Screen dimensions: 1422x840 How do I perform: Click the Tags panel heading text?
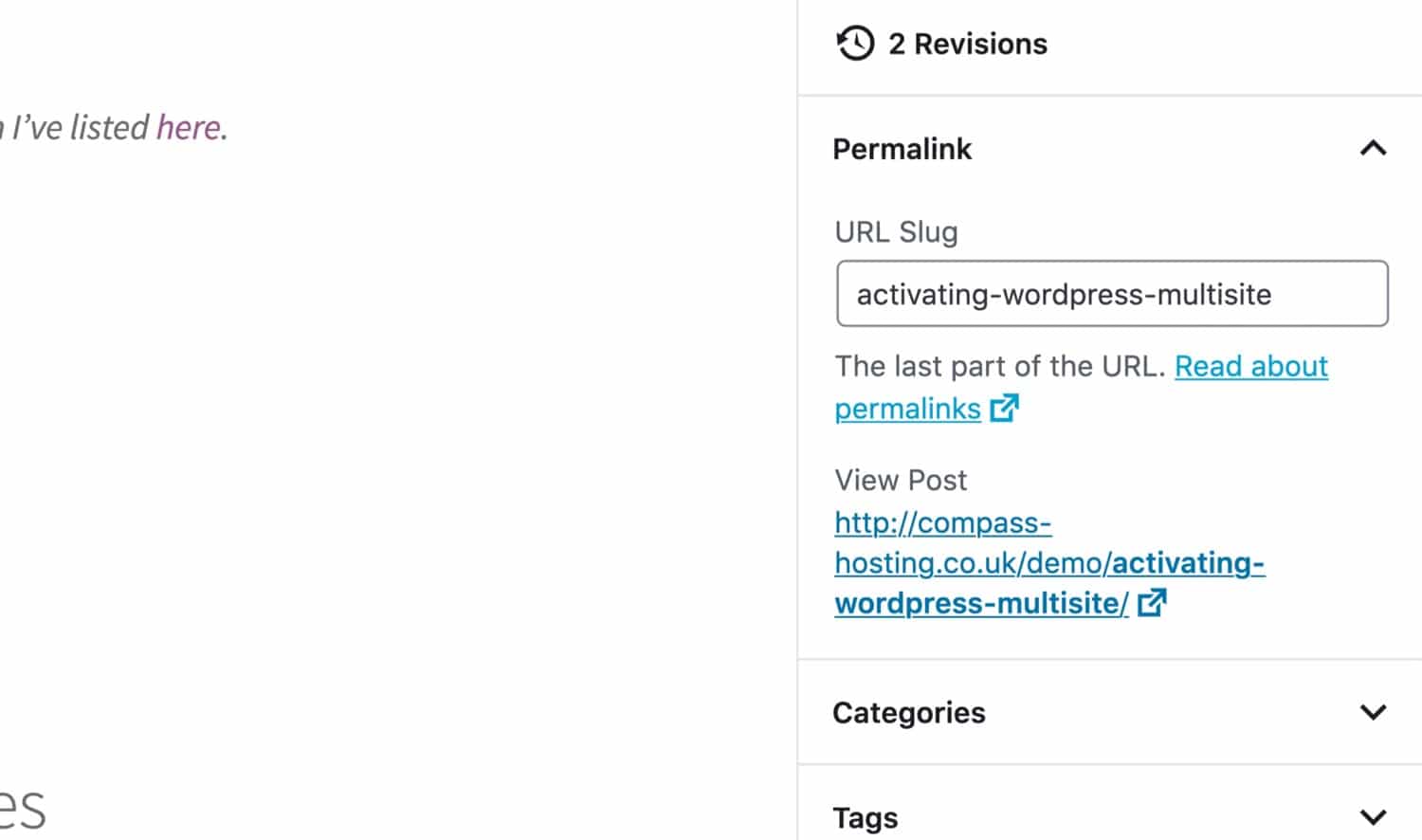pyautogui.click(x=865, y=817)
